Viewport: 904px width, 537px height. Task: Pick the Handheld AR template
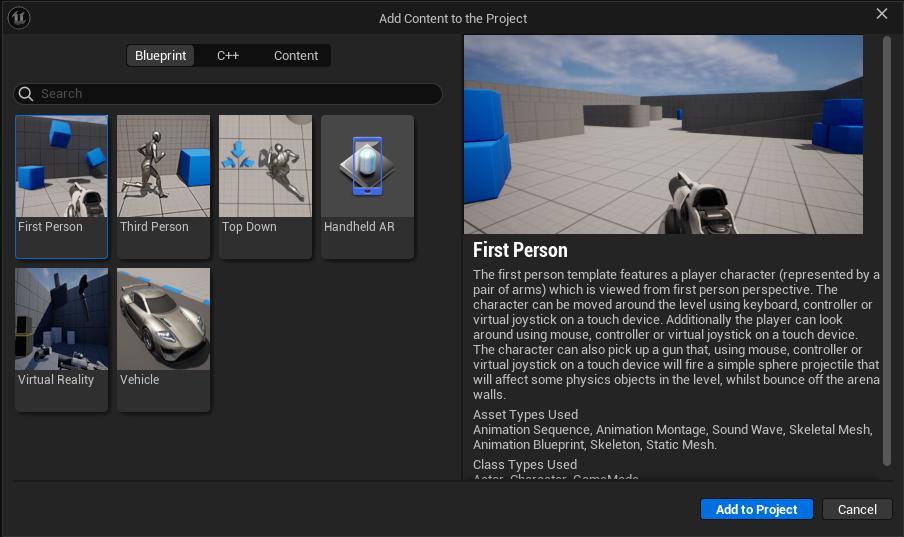click(x=367, y=186)
